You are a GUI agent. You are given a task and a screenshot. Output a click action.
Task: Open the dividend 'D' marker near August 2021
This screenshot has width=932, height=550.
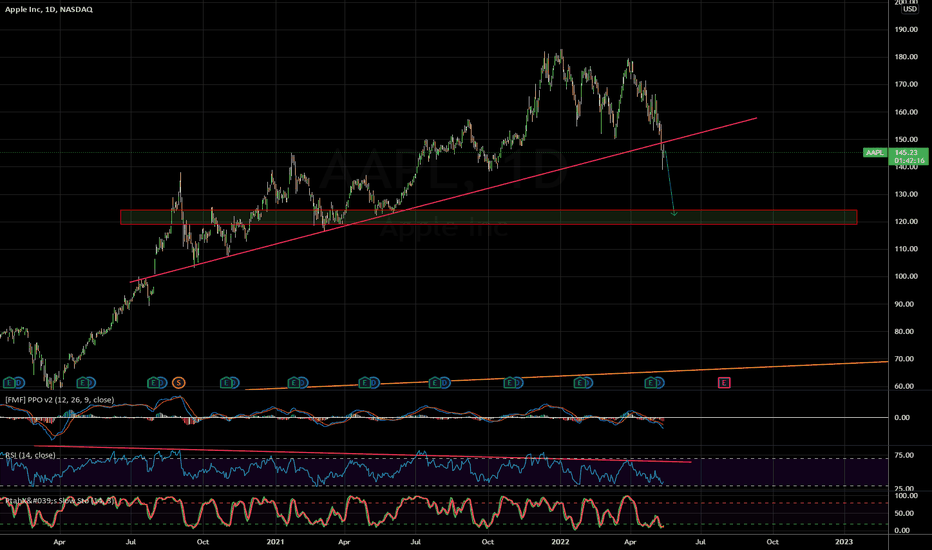[444, 383]
